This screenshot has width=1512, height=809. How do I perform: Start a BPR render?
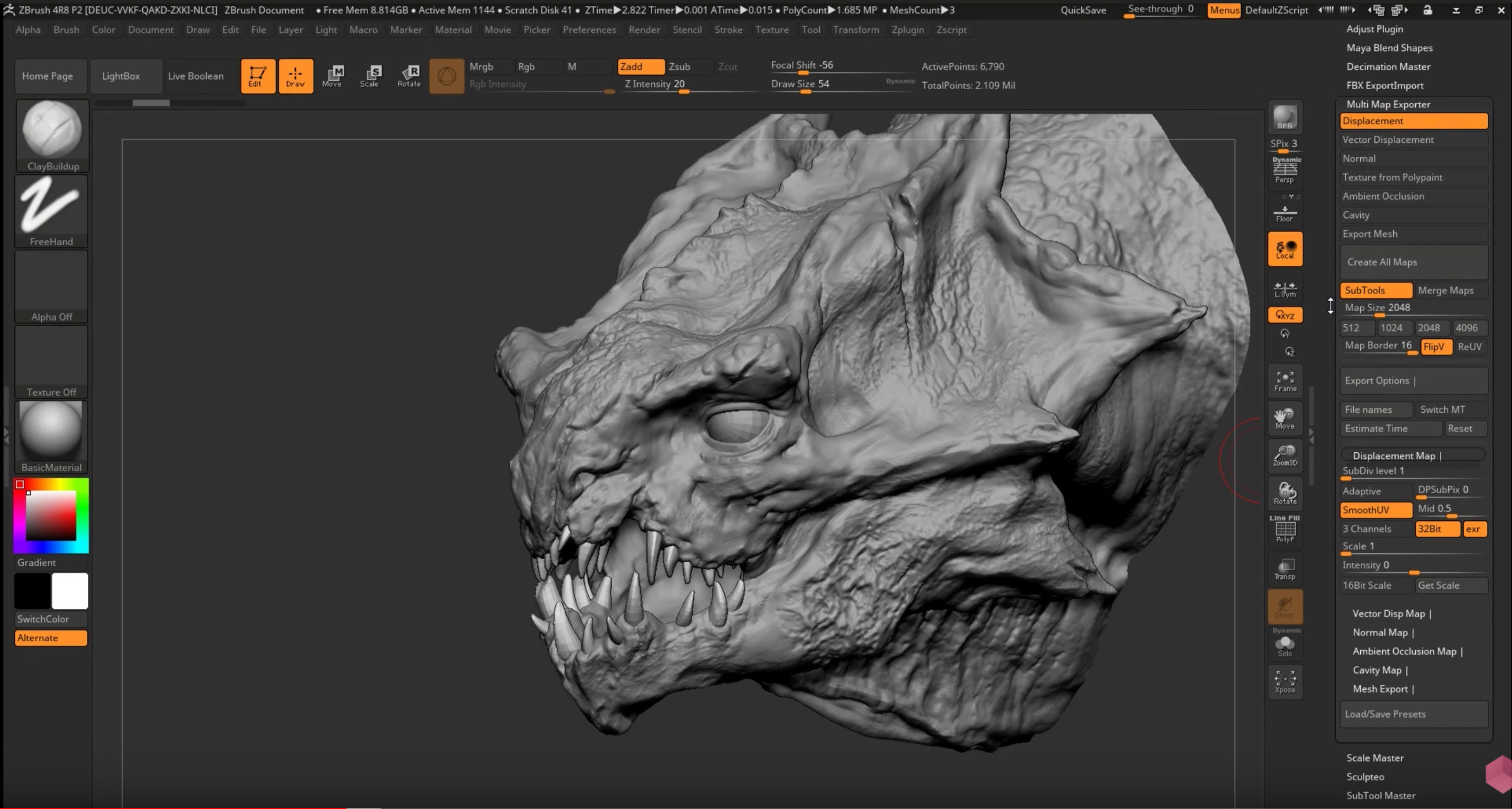(x=1285, y=116)
